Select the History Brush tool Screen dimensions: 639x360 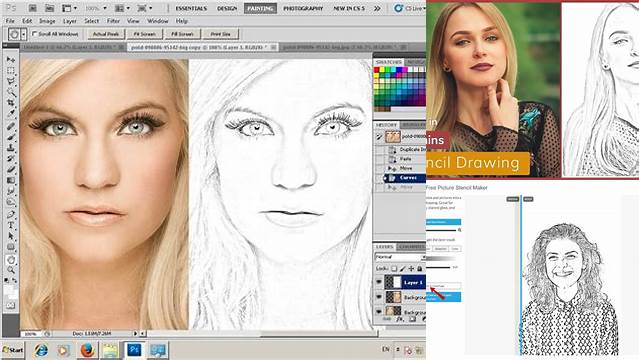click(x=11, y=158)
